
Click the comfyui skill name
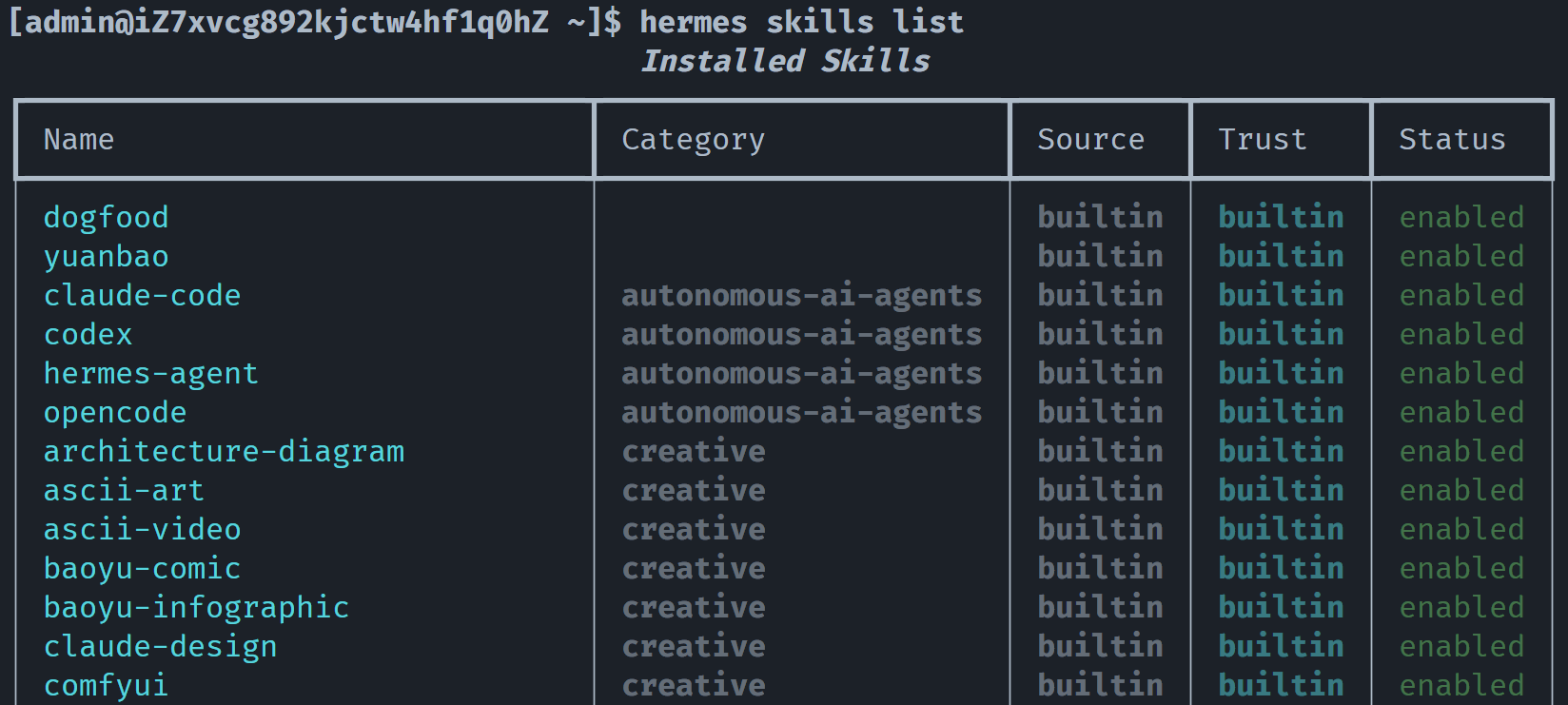click(106, 686)
